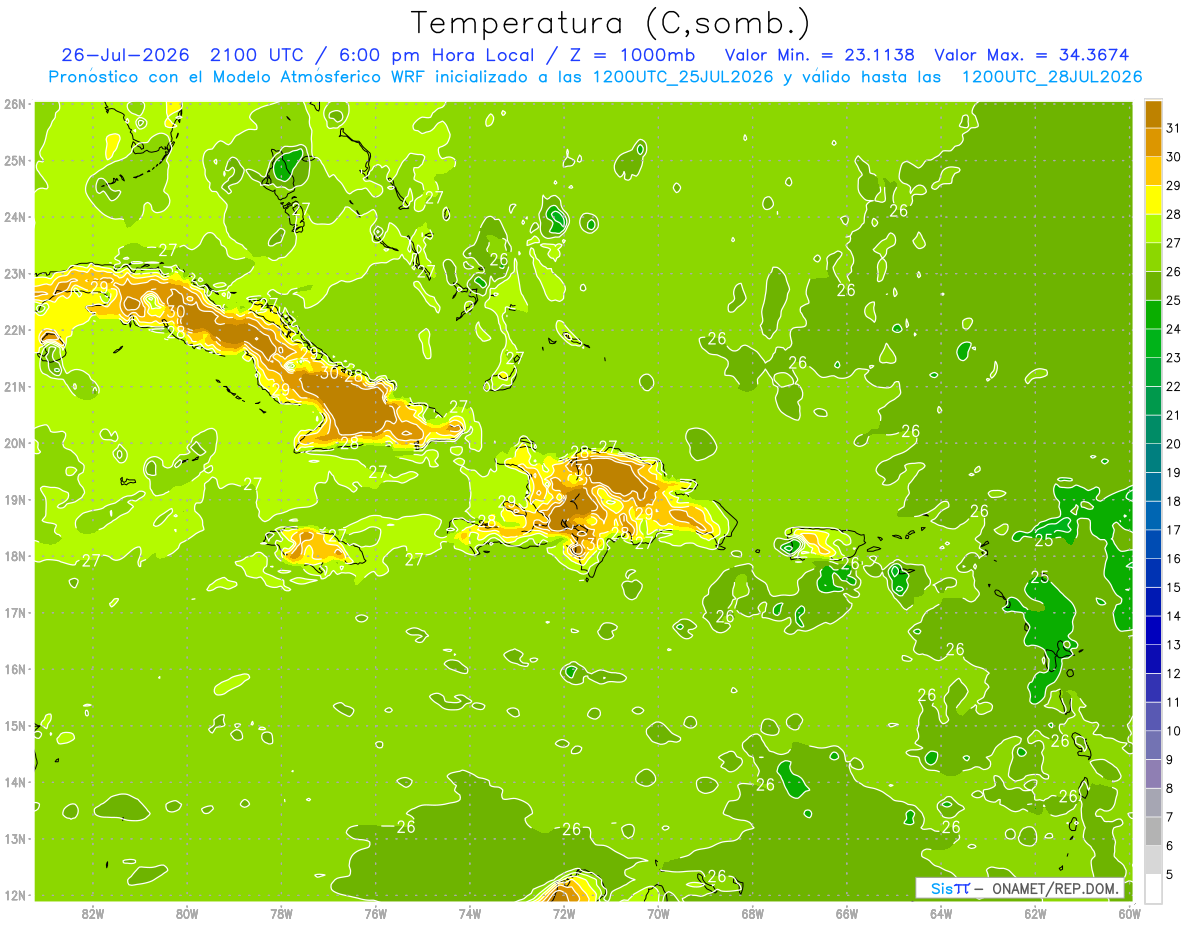Click the '14N' latitude axis label

[x=15, y=782]
